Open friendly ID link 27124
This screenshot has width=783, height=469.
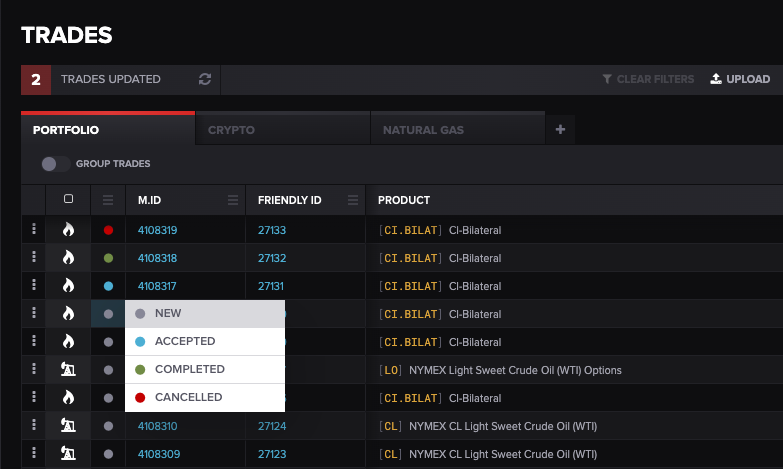tap(272, 426)
